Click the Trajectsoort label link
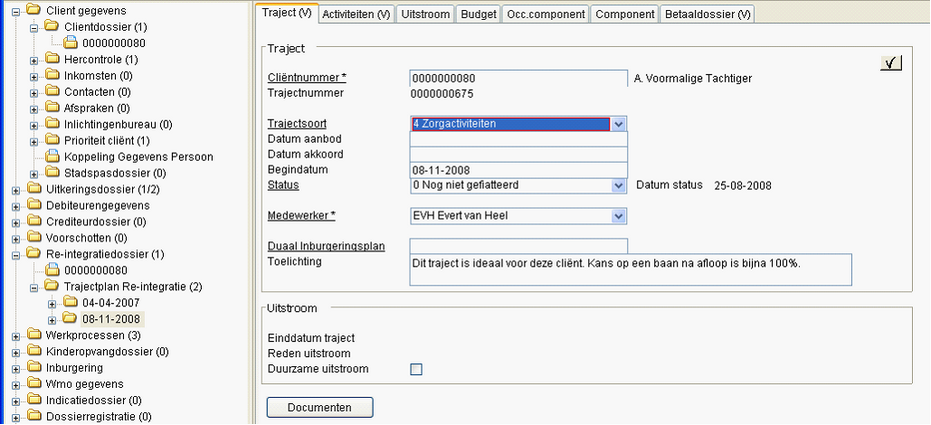 [x=297, y=123]
